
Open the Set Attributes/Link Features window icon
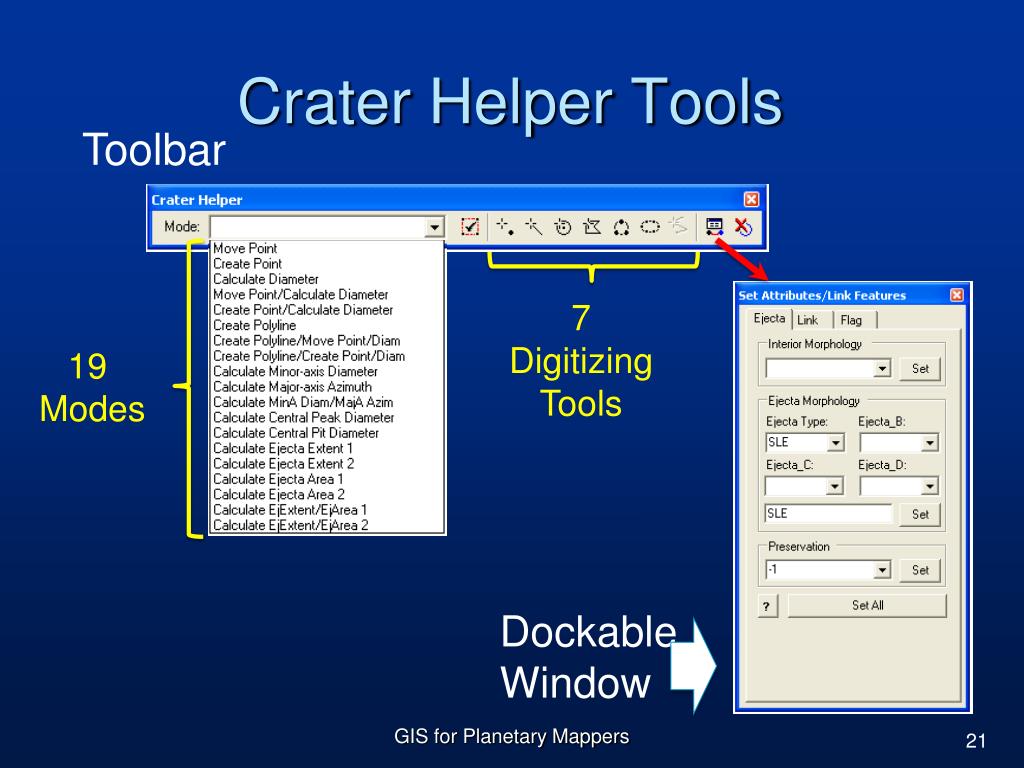[714, 227]
